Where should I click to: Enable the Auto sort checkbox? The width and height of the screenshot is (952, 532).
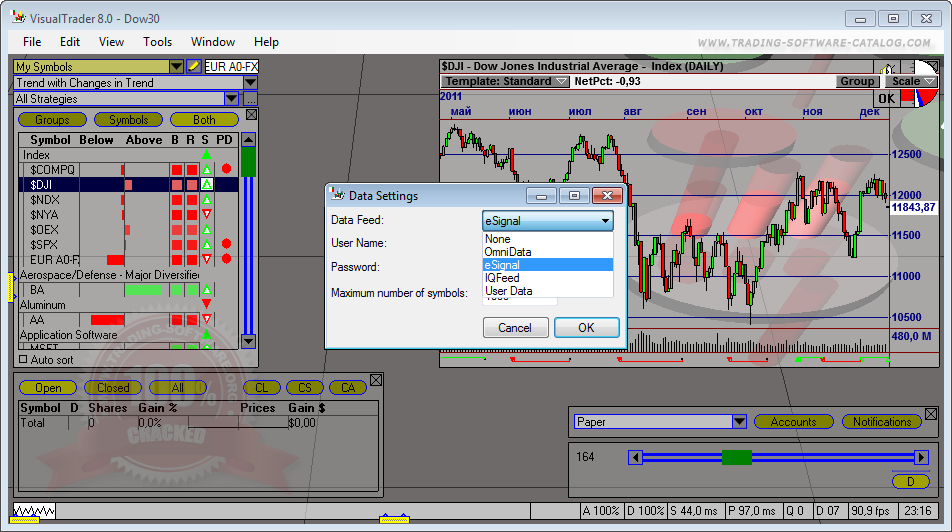pyautogui.click(x=24, y=359)
